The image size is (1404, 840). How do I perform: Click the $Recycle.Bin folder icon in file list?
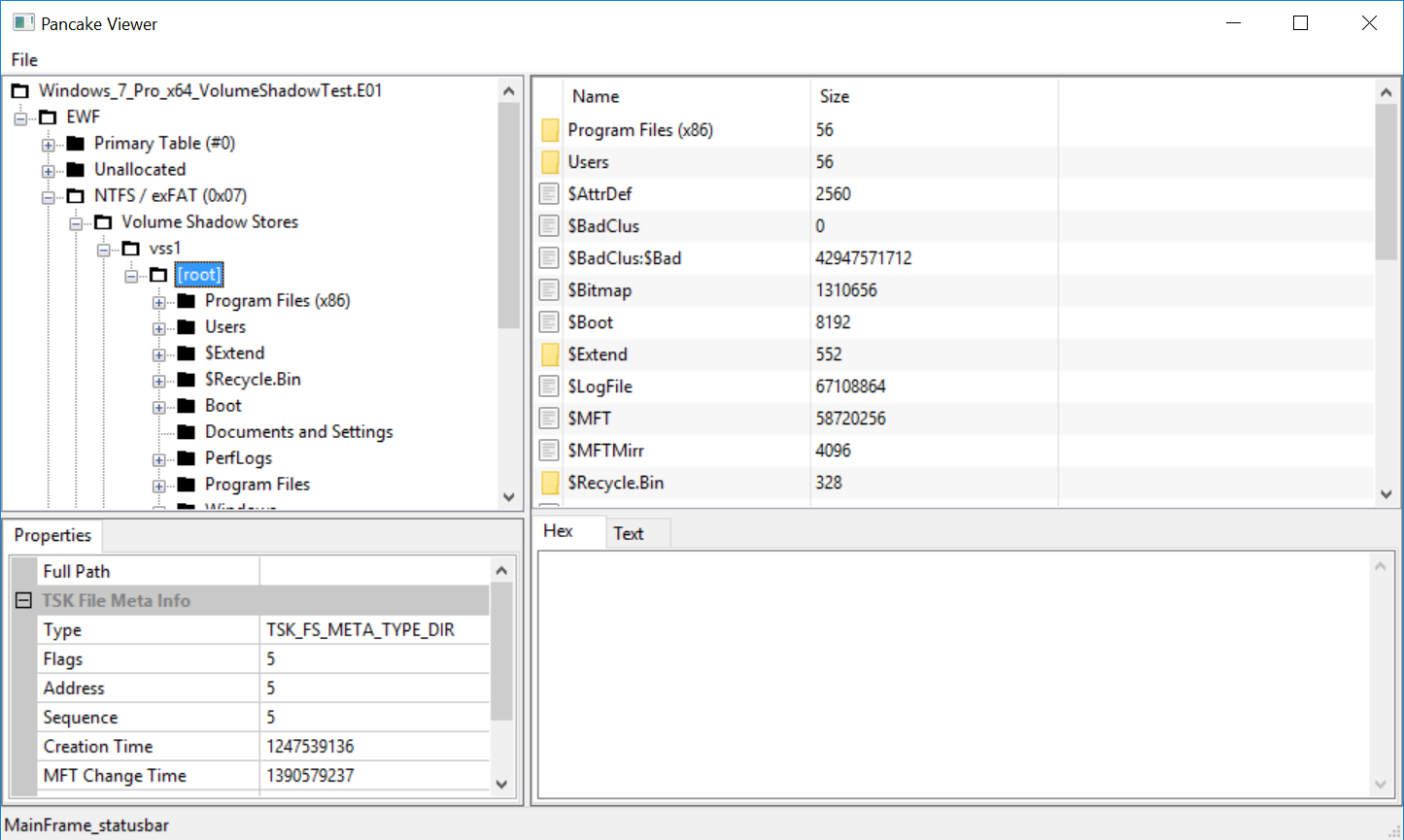[x=550, y=483]
